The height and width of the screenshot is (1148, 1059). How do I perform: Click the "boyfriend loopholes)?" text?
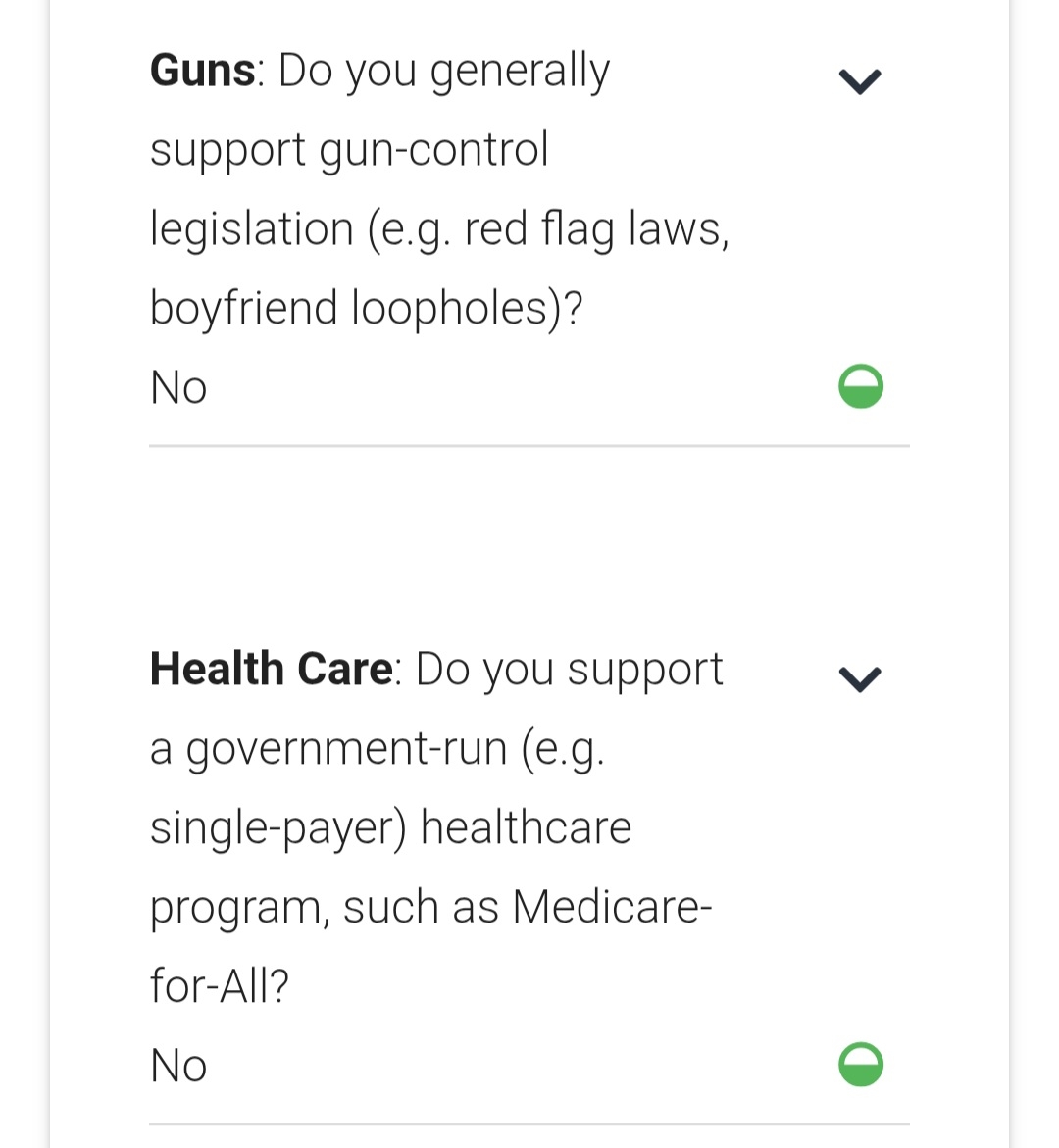[366, 308]
